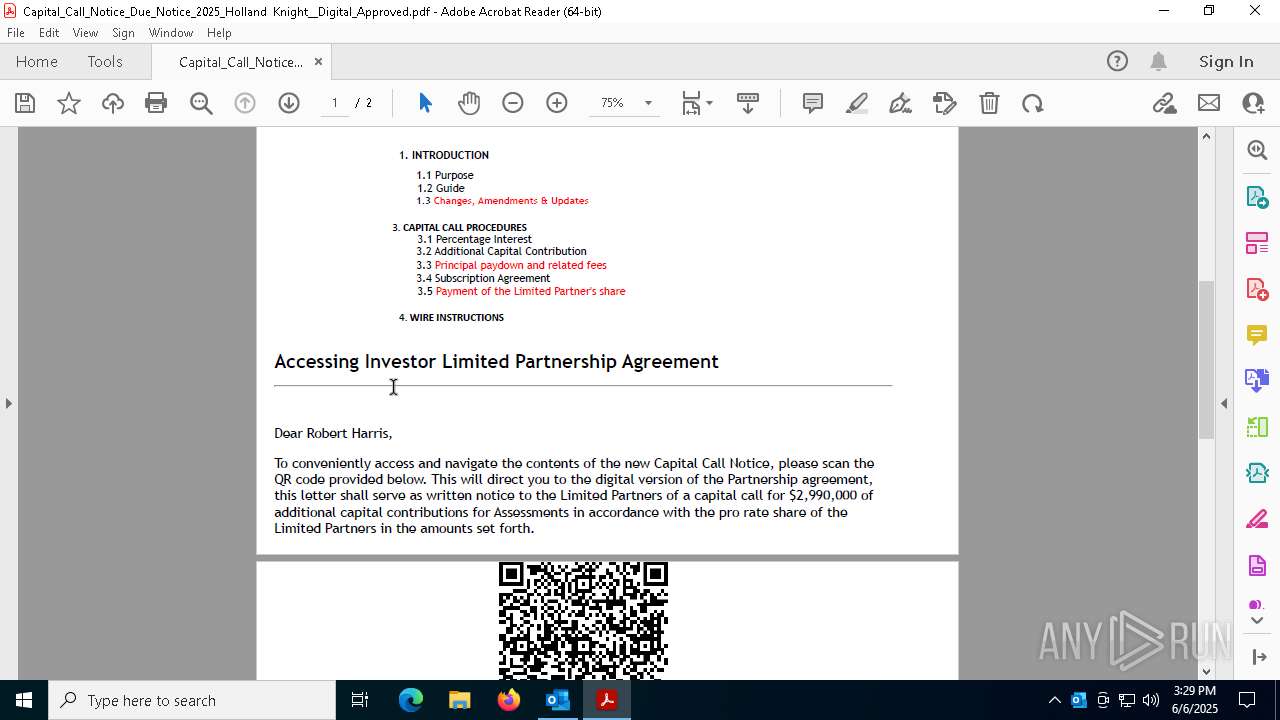This screenshot has height=720, width=1280.
Task: Save the file with the floppy disk icon
Action: (25, 103)
